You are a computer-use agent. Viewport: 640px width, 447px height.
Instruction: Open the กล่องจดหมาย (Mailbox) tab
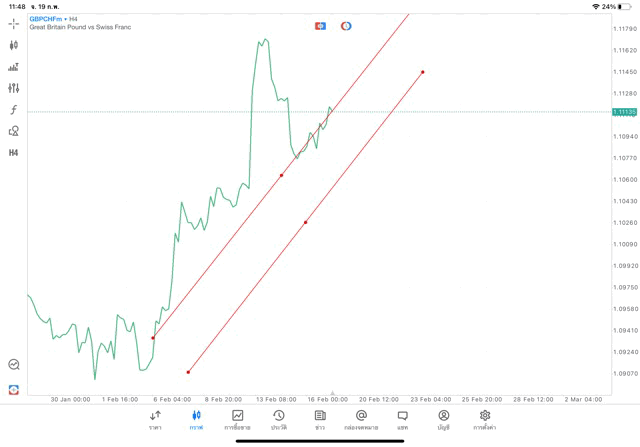point(361,419)
